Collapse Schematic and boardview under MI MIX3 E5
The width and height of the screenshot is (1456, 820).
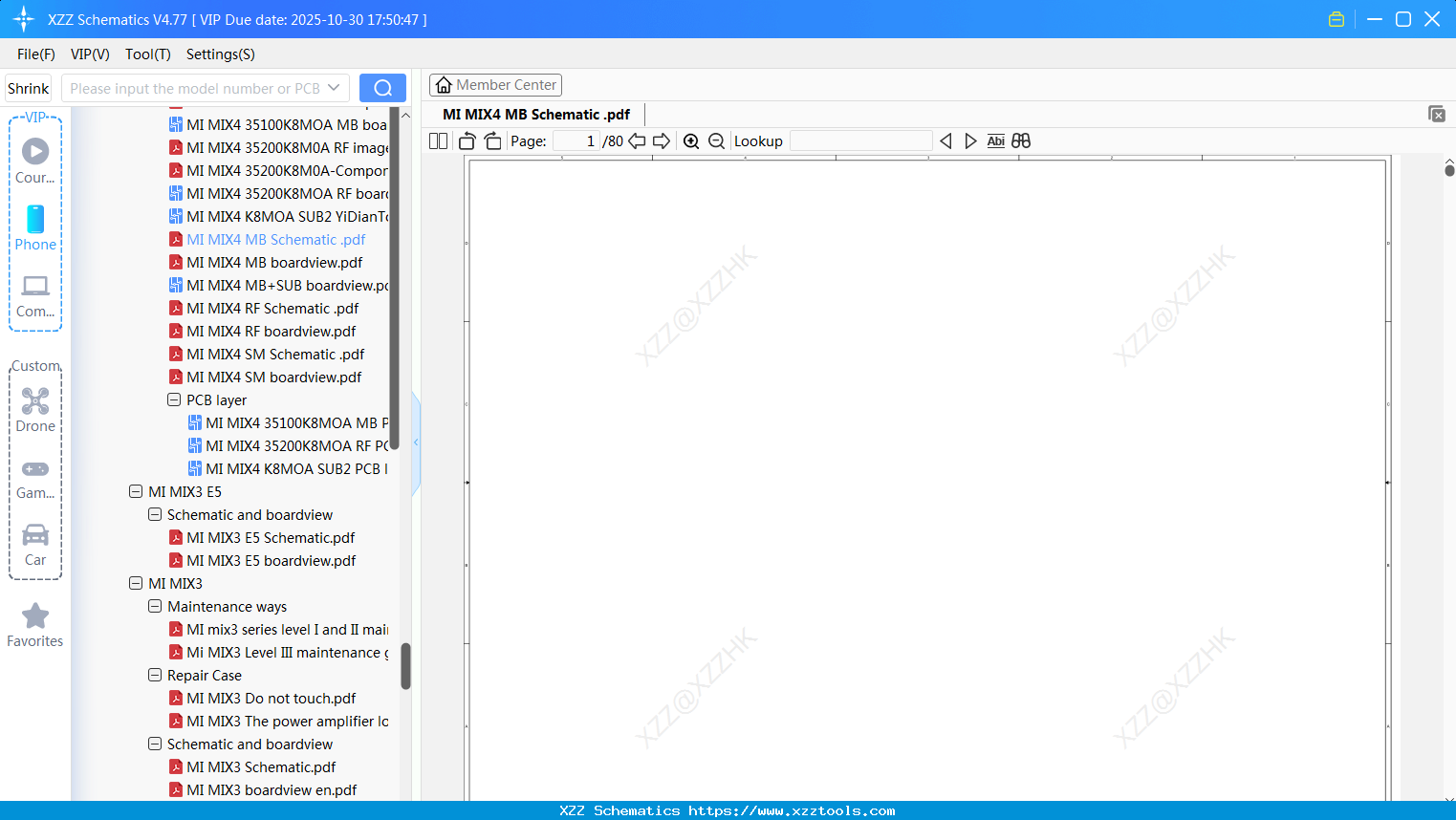(x=155, y=514)
